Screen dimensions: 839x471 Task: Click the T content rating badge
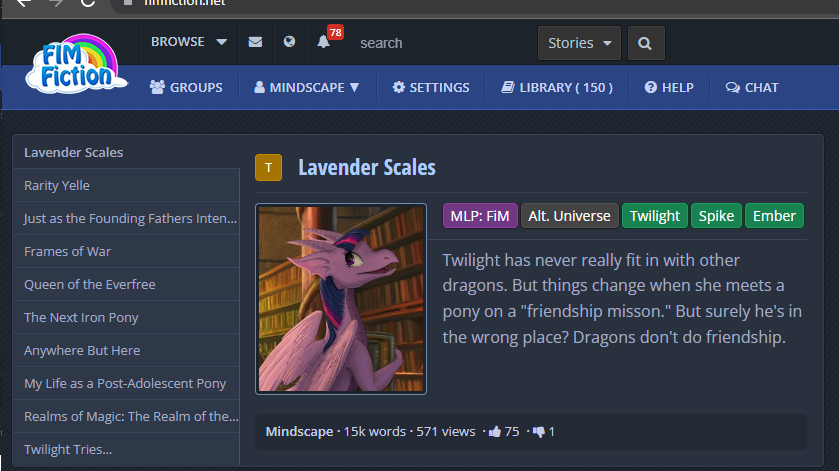(269, 168)
